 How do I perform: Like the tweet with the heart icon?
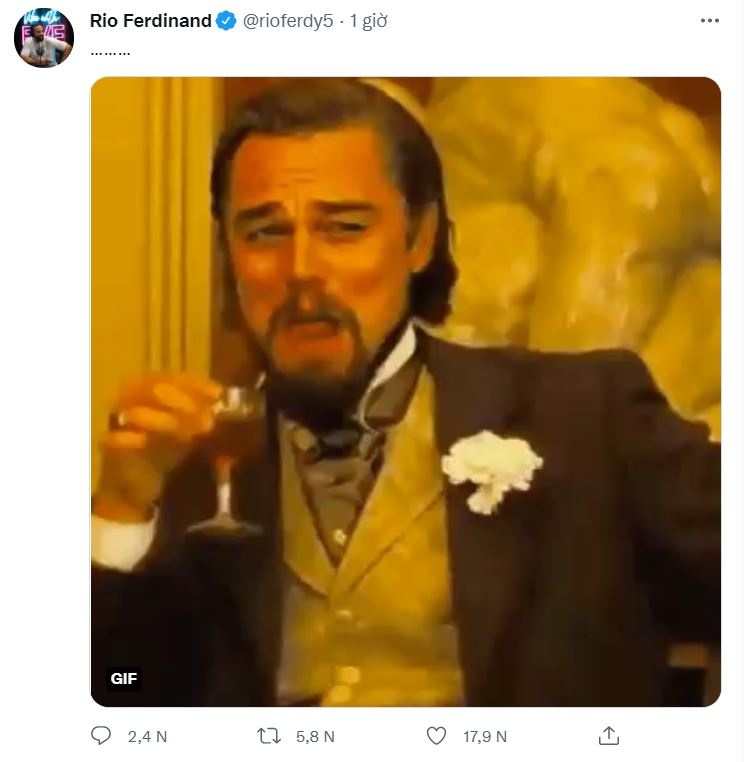[x=436, y=736]
